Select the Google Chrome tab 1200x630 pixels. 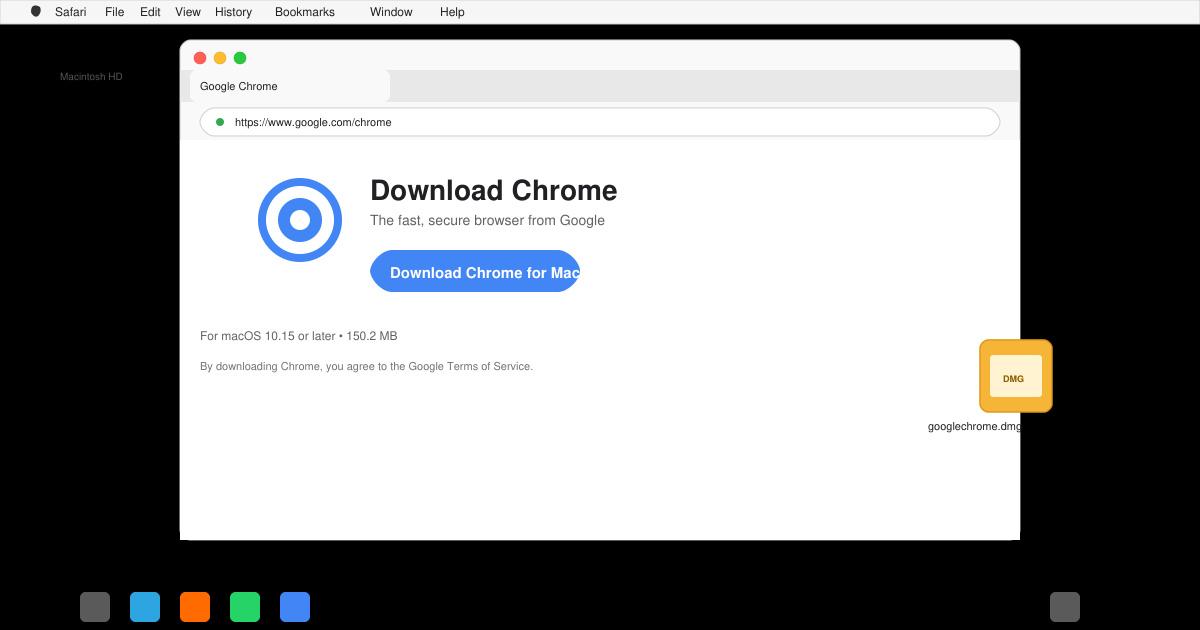(x=290, y=86)
